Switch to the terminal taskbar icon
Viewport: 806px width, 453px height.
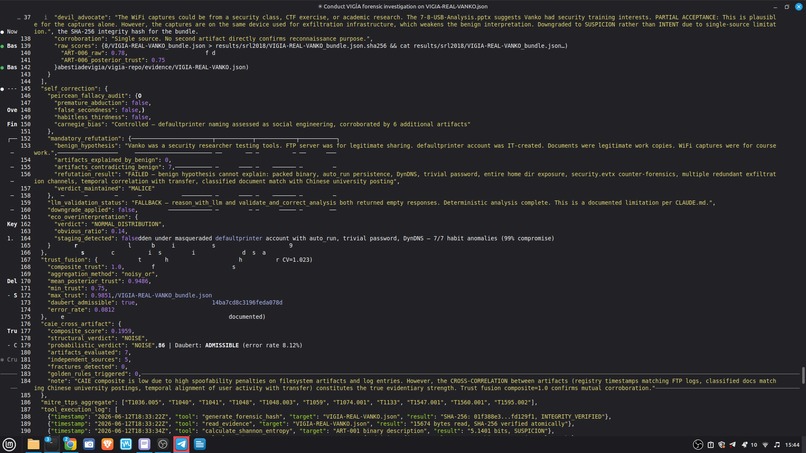tap(51, 444)
